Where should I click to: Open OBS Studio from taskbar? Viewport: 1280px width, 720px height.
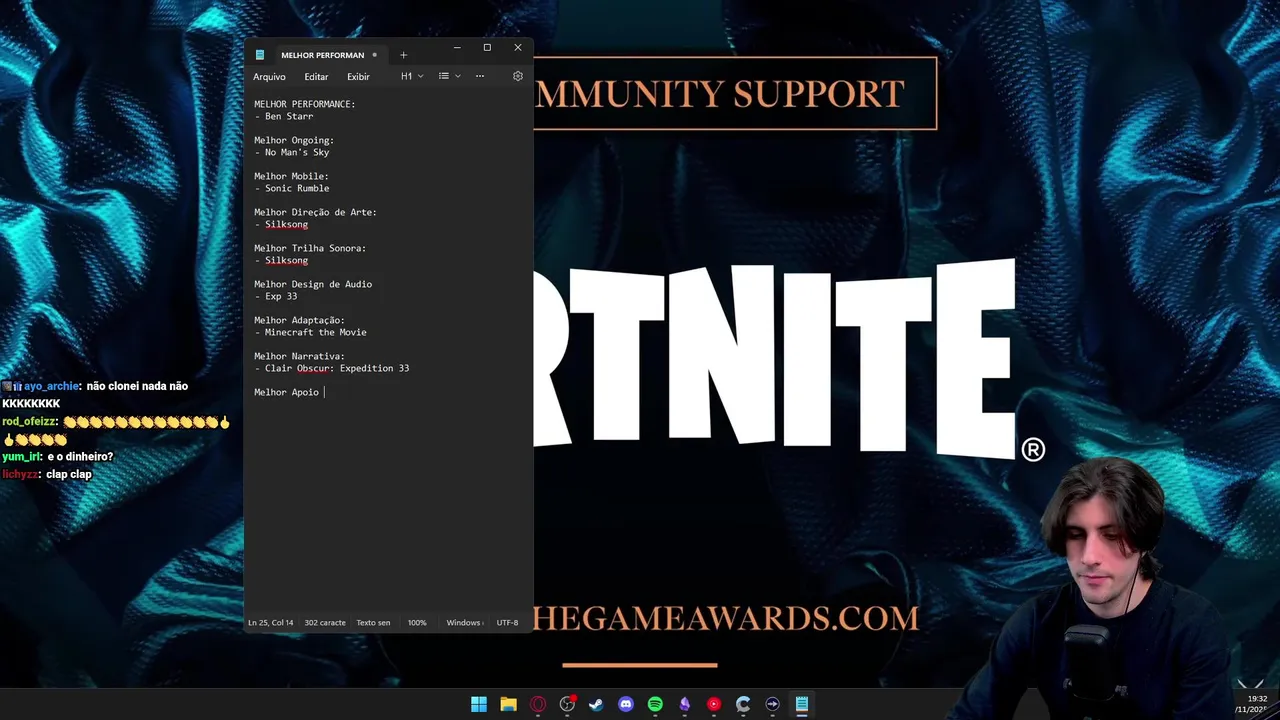point(567,704)
